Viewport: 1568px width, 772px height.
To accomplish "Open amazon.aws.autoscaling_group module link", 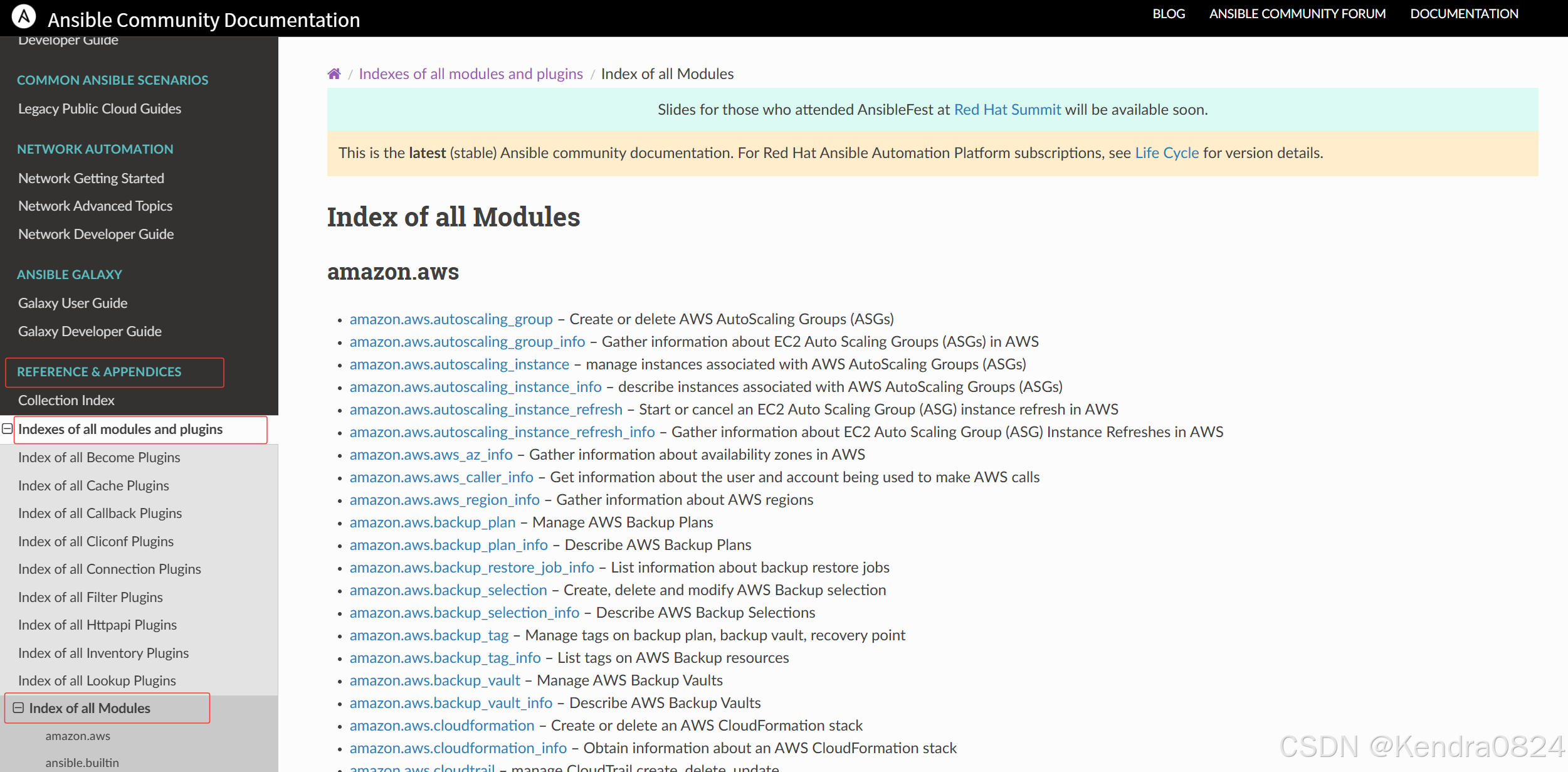I will (451, 319).
